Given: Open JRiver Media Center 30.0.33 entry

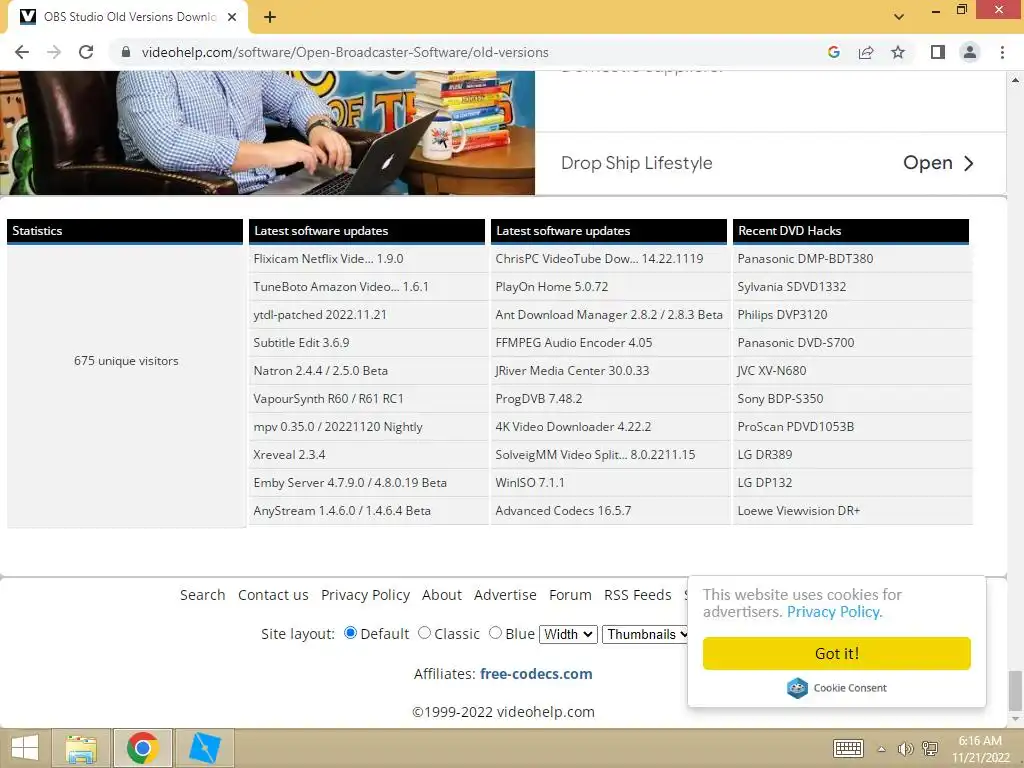Looking at the screenshot, I should point(572,371).
